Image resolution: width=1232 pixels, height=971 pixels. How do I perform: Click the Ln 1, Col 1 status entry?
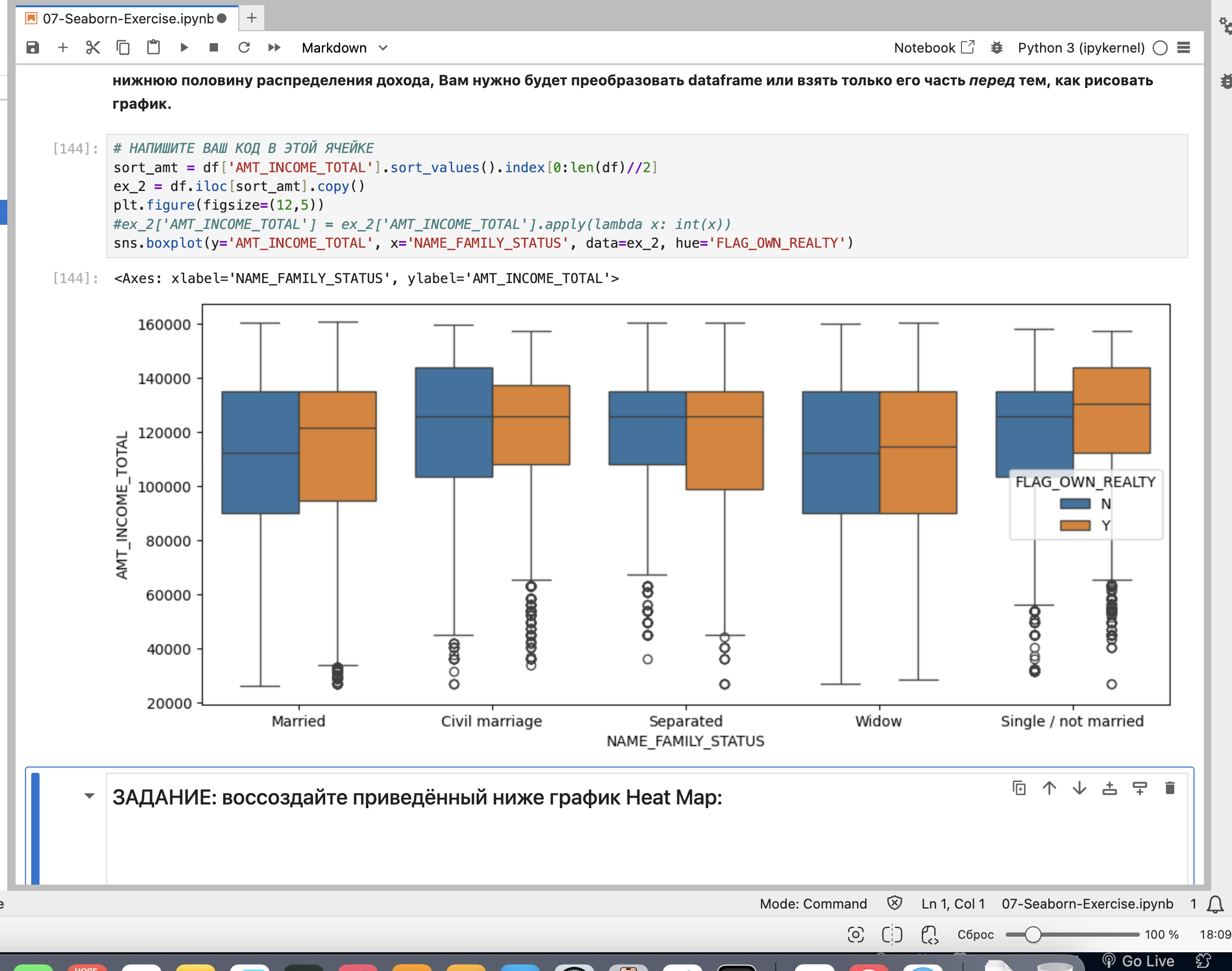pos(953,904)
